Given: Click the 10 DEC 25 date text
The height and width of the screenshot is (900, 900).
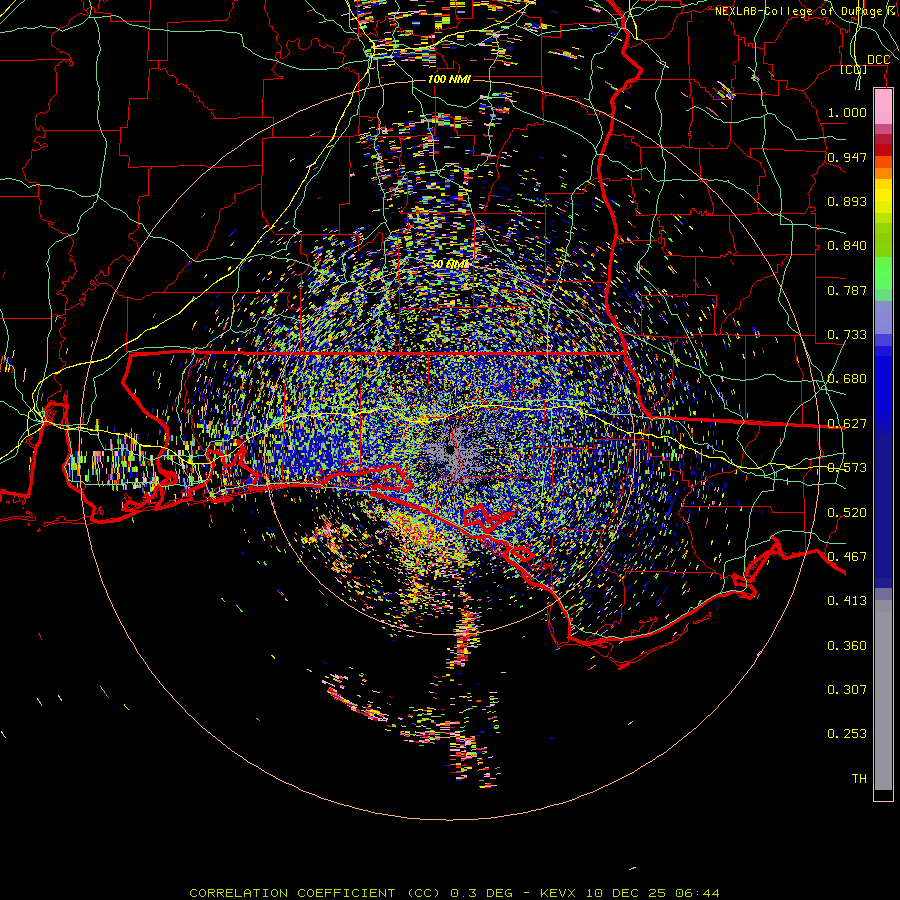Looking at the screenshot, I should pyautogui.click(x=627, y=893).
